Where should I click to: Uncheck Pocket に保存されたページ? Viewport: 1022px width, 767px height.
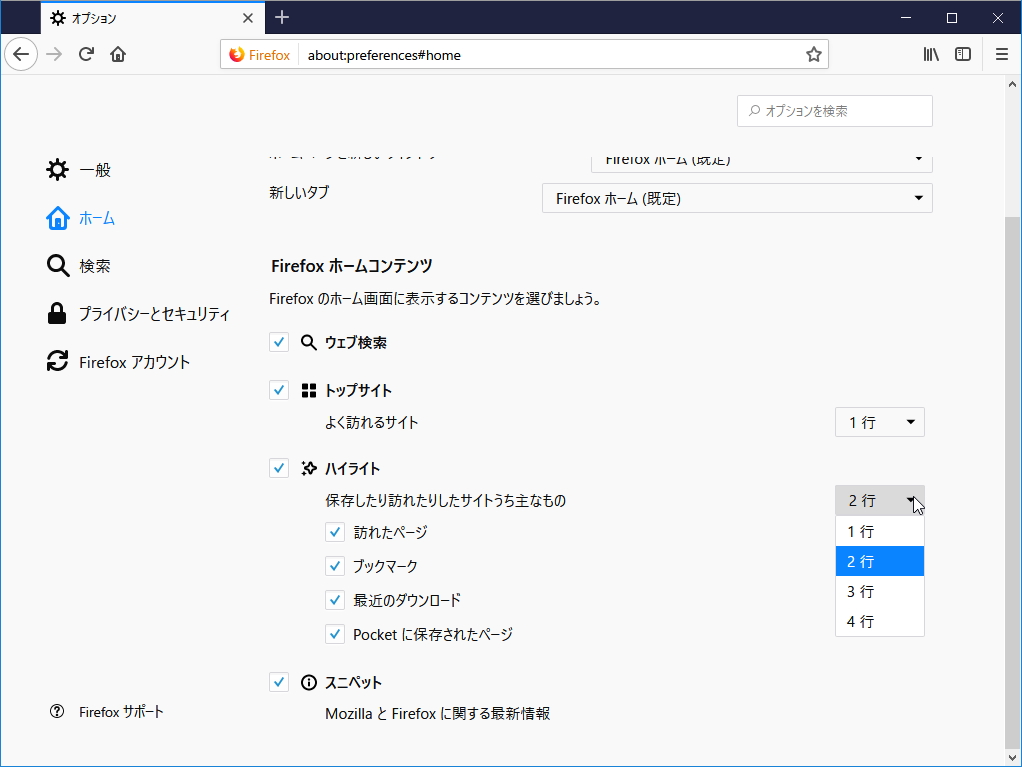coord(335,634)
